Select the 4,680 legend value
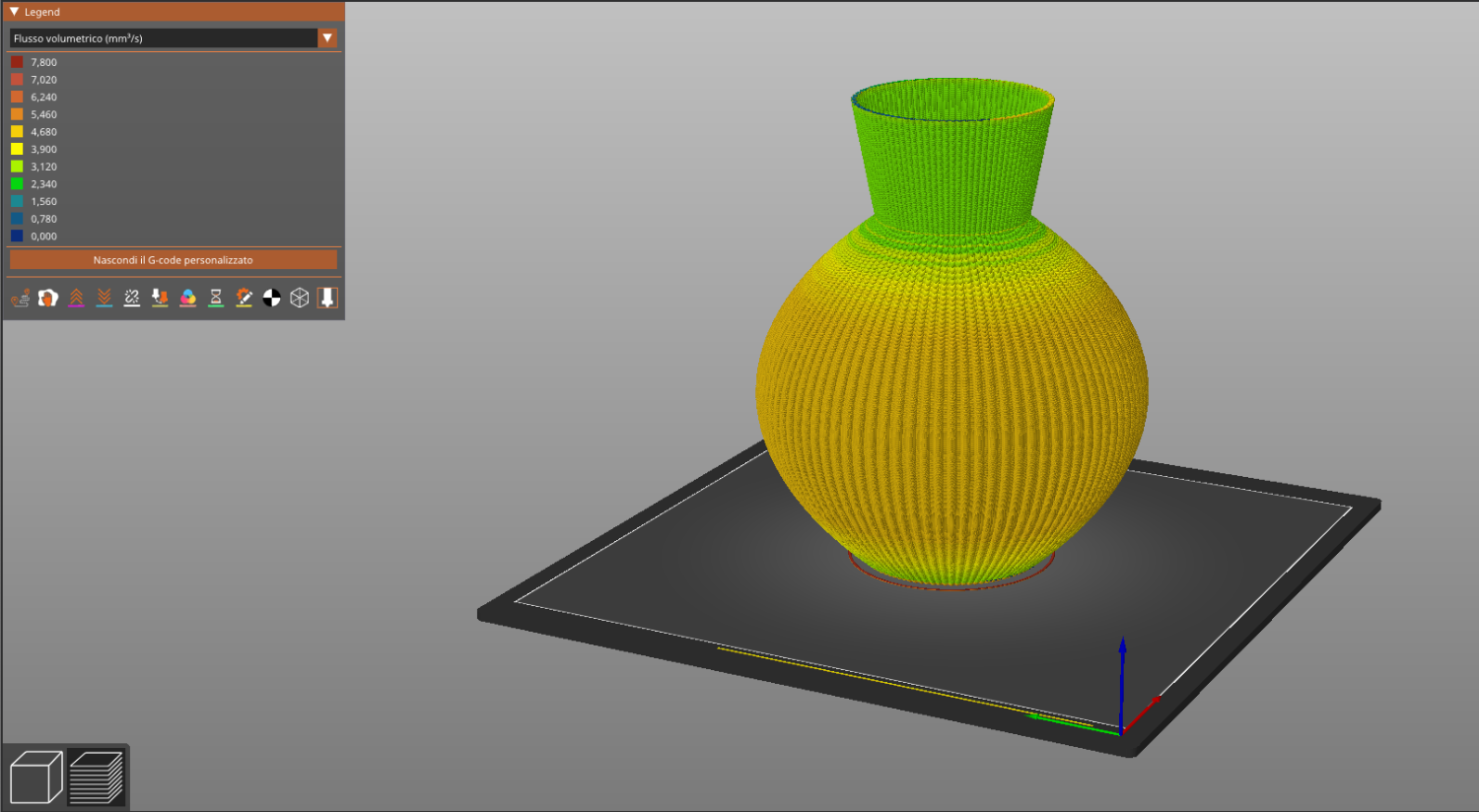This screenshot has width=1479, height=812. [43, 132]
